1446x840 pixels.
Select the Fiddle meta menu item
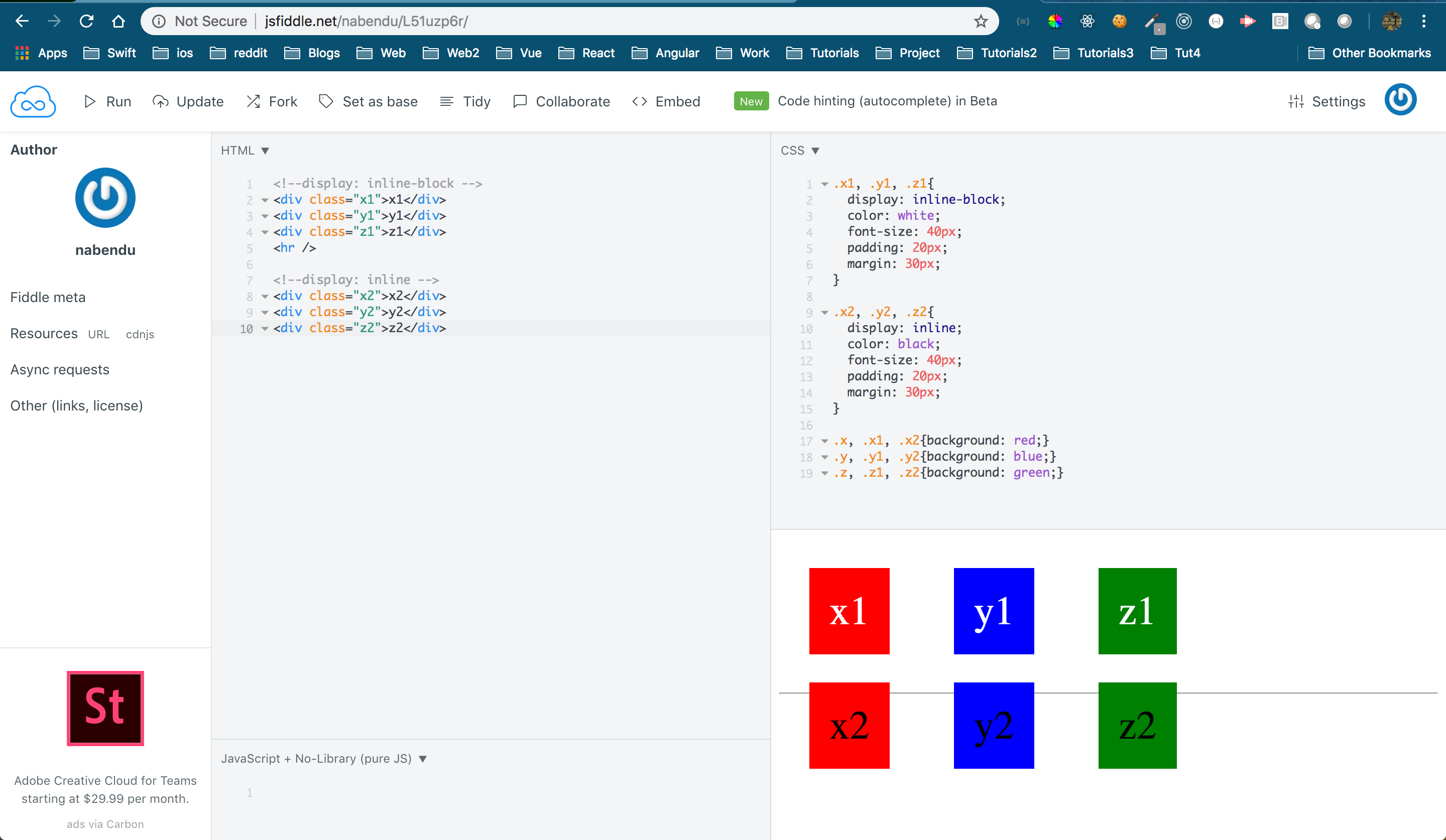coord(48,297)
